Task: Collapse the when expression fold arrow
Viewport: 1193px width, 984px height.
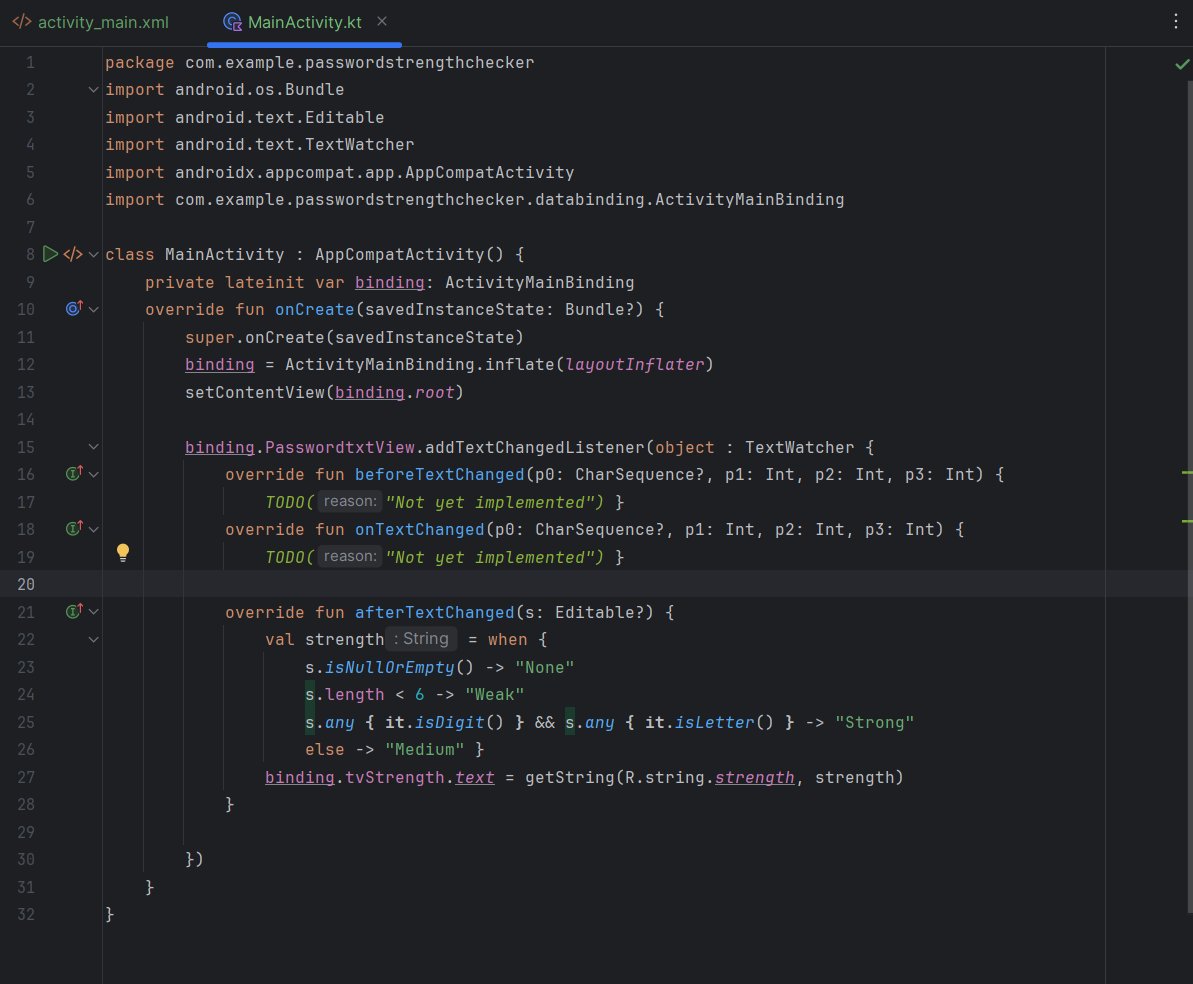Action: pos(94,639)
